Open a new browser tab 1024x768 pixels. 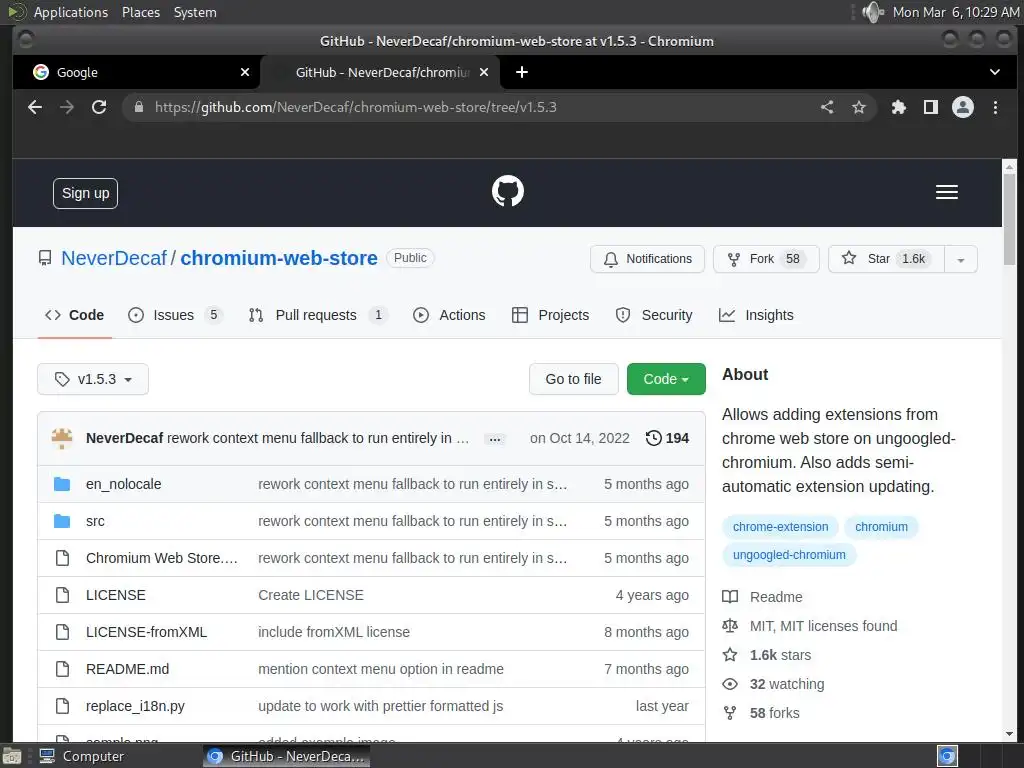pos(522,72)
